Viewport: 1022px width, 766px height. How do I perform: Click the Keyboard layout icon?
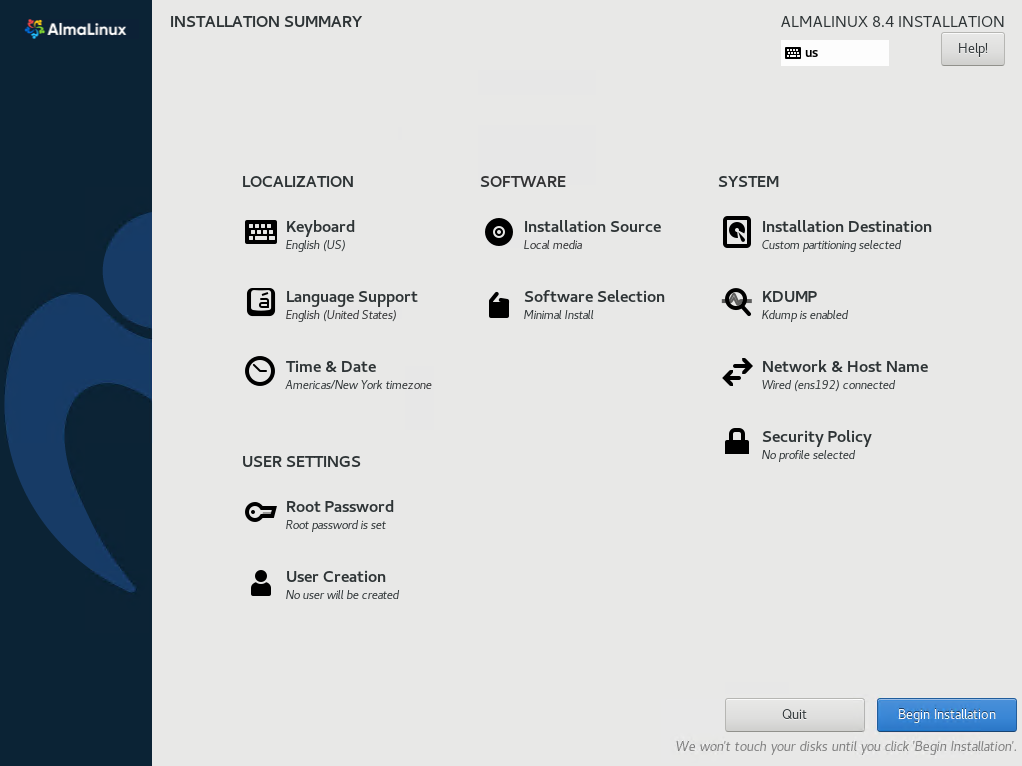pyautogui.click(x=261, y=232)
